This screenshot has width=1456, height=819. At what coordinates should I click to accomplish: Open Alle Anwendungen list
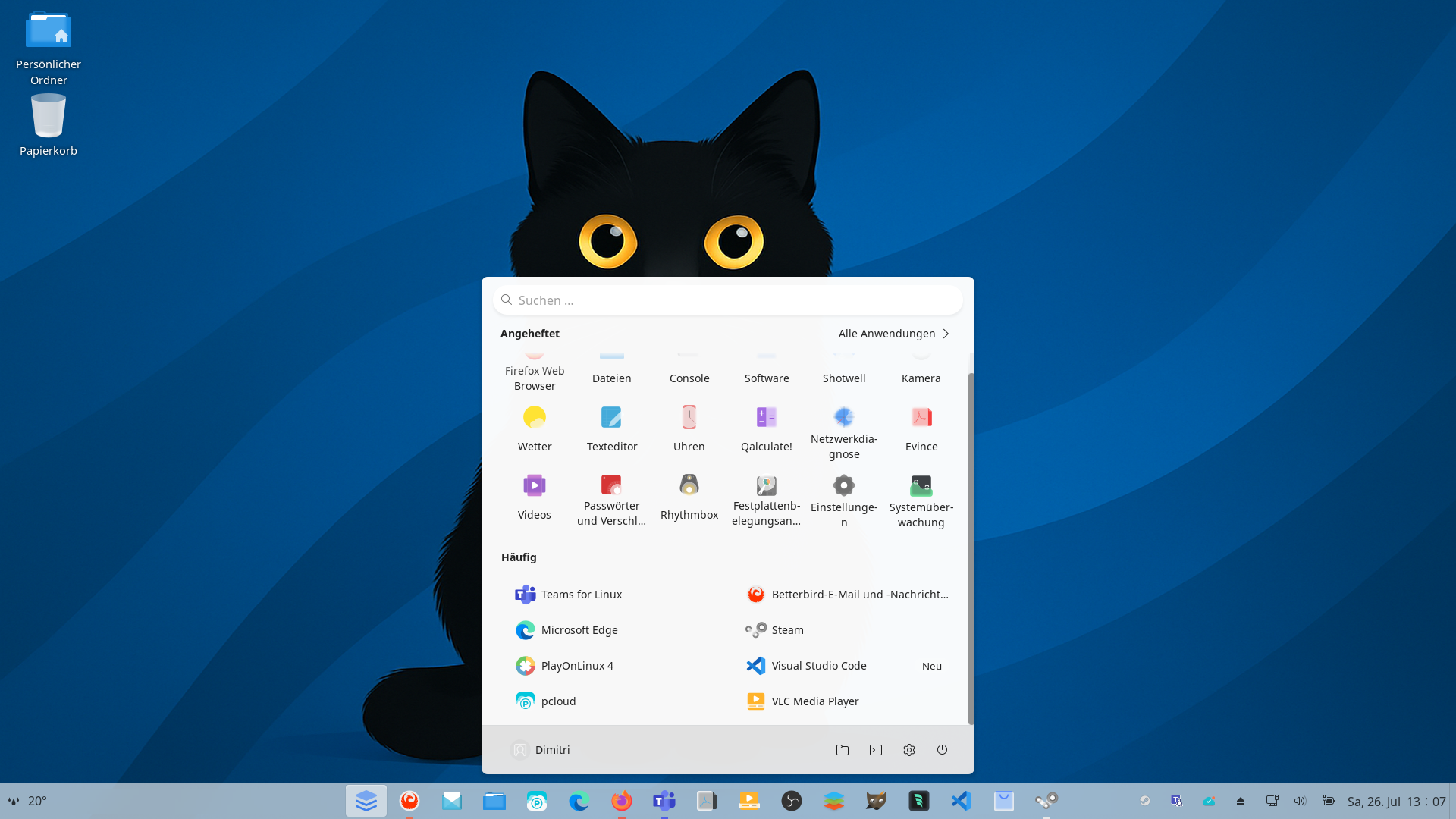tap(893, 334)
